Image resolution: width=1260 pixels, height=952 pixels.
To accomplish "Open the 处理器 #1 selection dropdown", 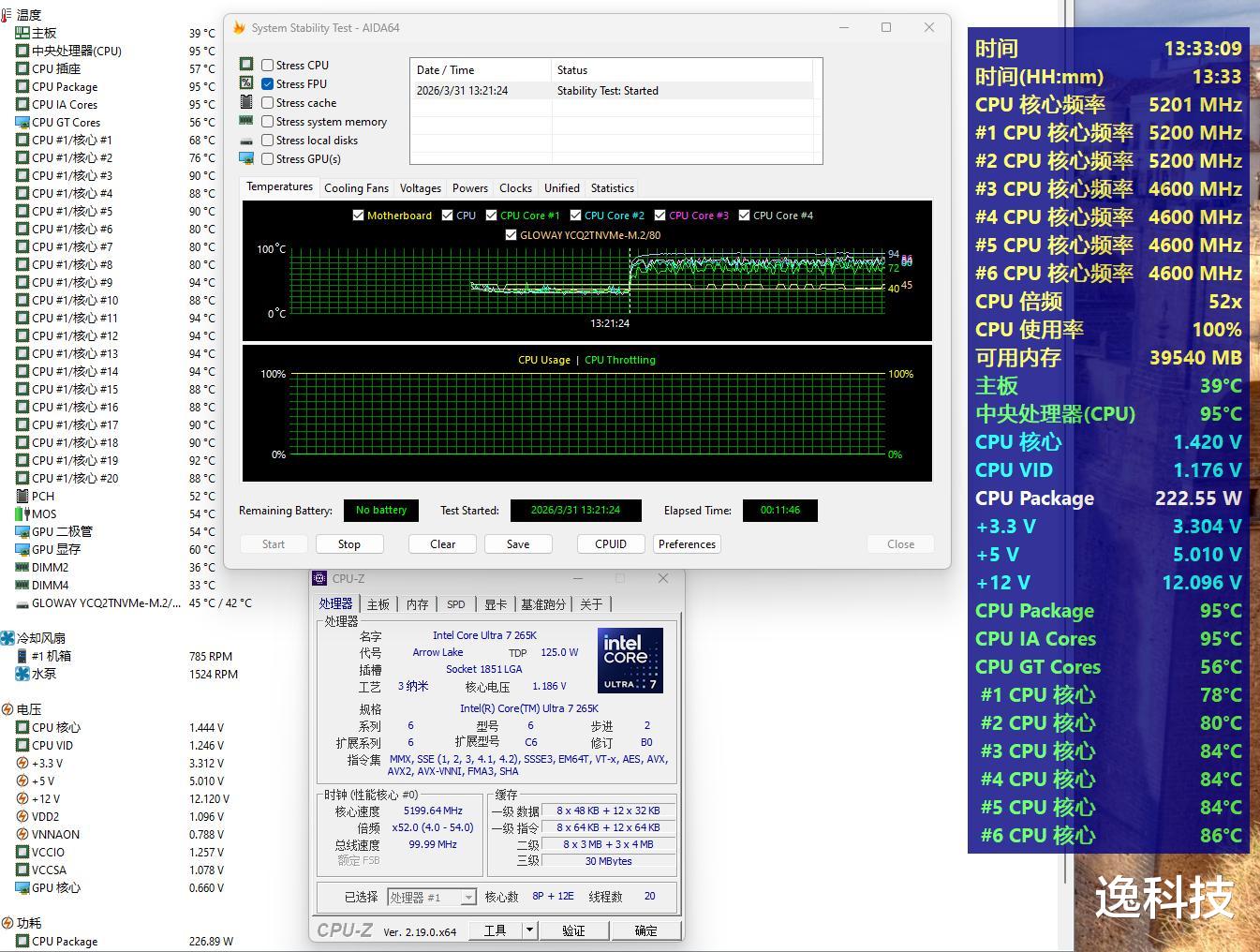I will pos(467,898).
